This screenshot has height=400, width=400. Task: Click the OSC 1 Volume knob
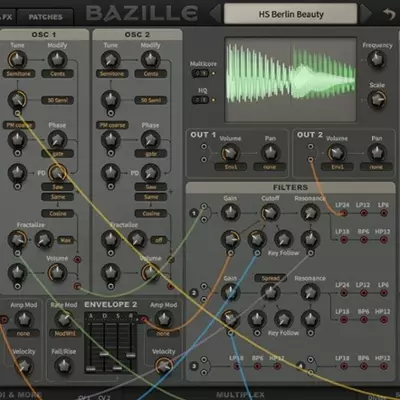(57, 273)
